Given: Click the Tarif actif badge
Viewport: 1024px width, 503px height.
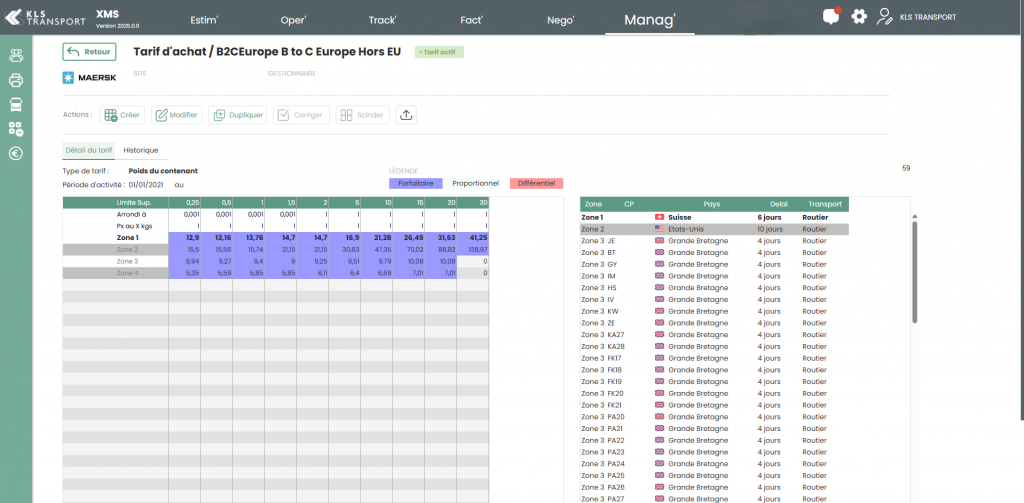Looking at the screenshot, I should pos(439,52).
